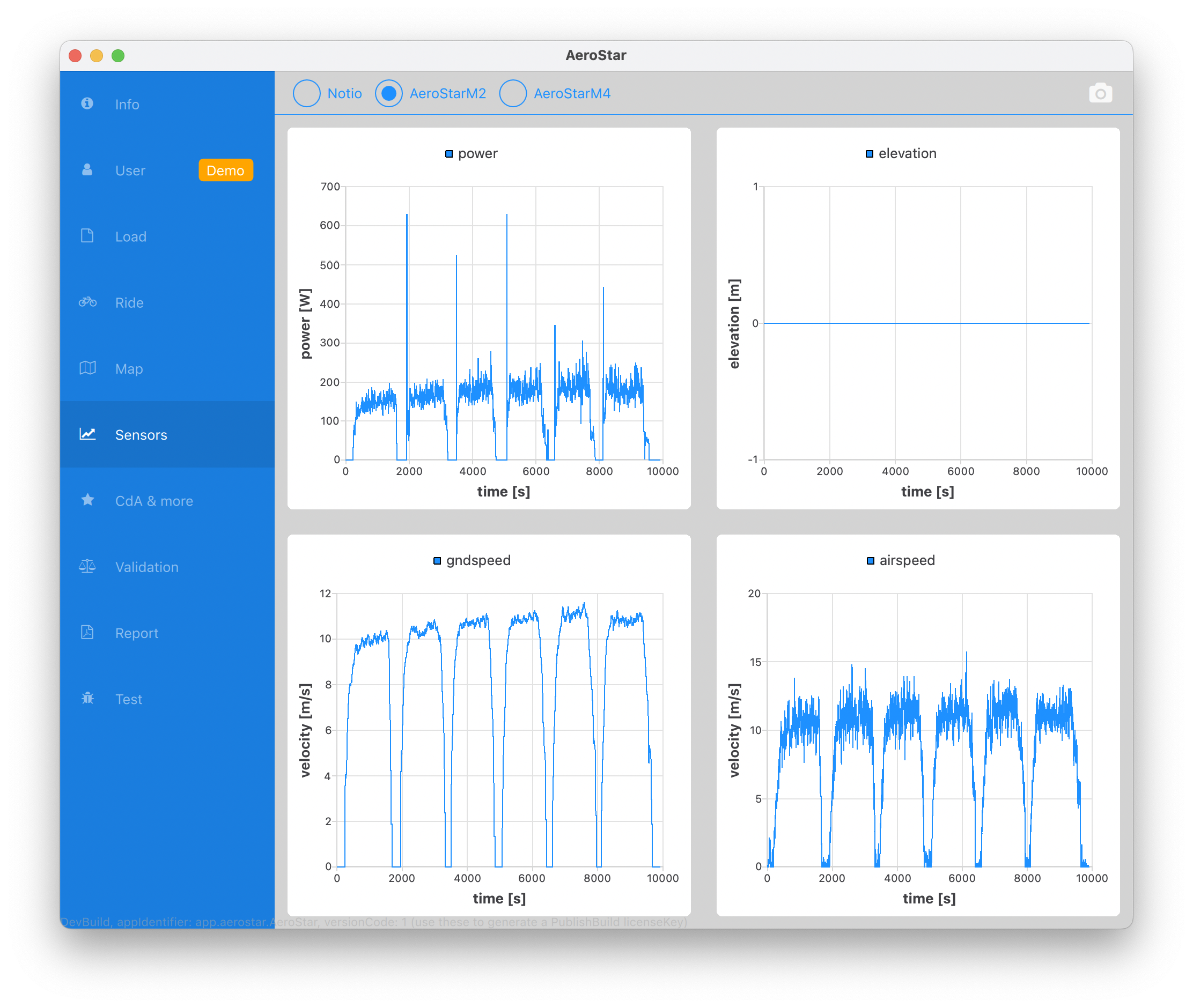The height and width of the screenshot is (1008, 1193).
Task: Toggle the gndspeed legend entry
Action: [472, 561]
